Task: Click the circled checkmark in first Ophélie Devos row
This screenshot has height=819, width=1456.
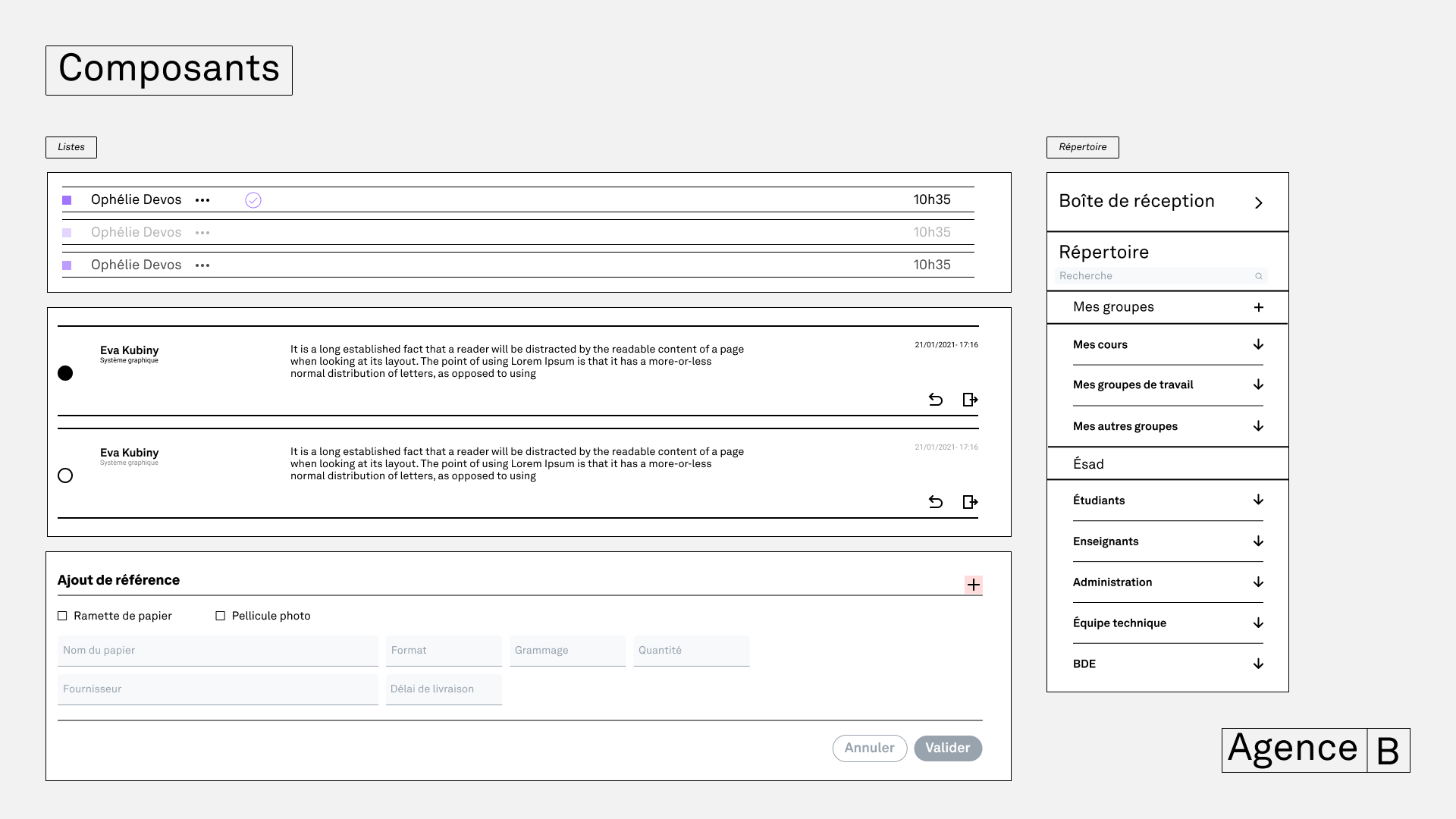Action: pyautogui.click(x=253, y=200)
